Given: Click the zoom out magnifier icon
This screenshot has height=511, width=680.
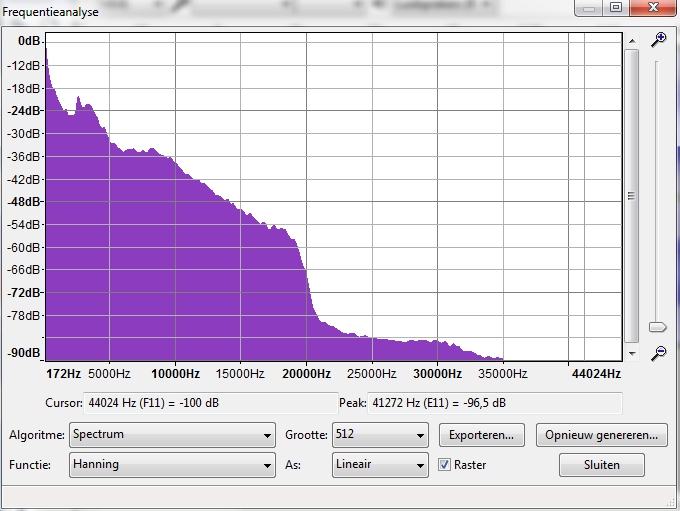Looking at the screenshot, I should pos(659,353).
